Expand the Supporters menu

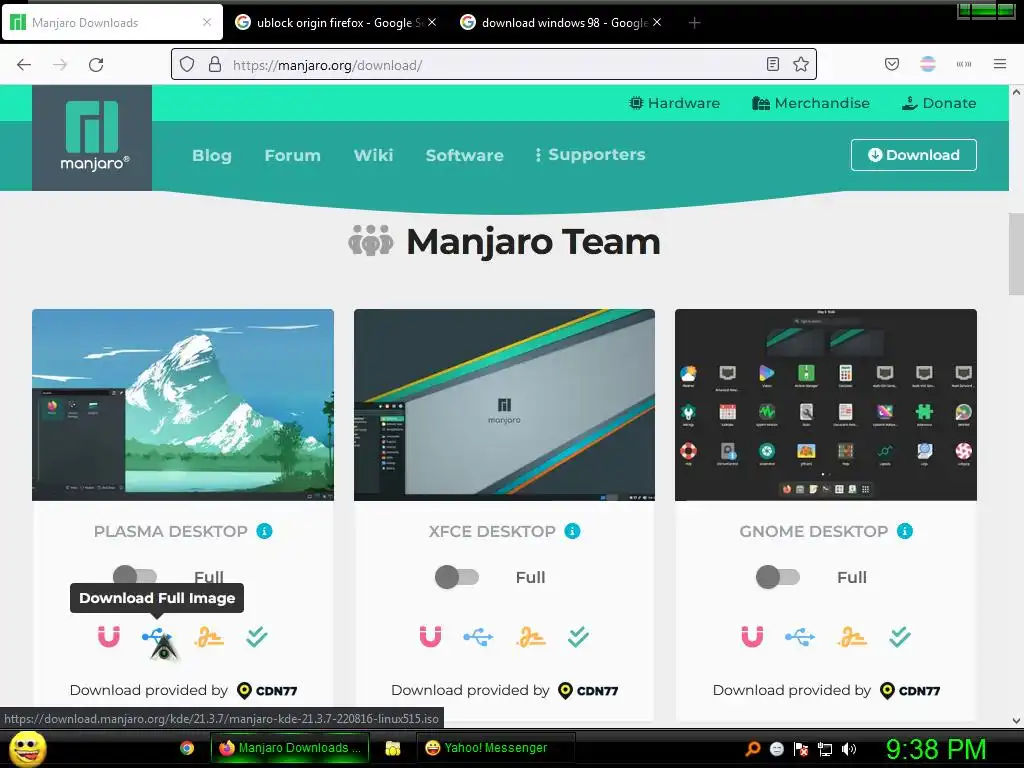tap(590, 155)
